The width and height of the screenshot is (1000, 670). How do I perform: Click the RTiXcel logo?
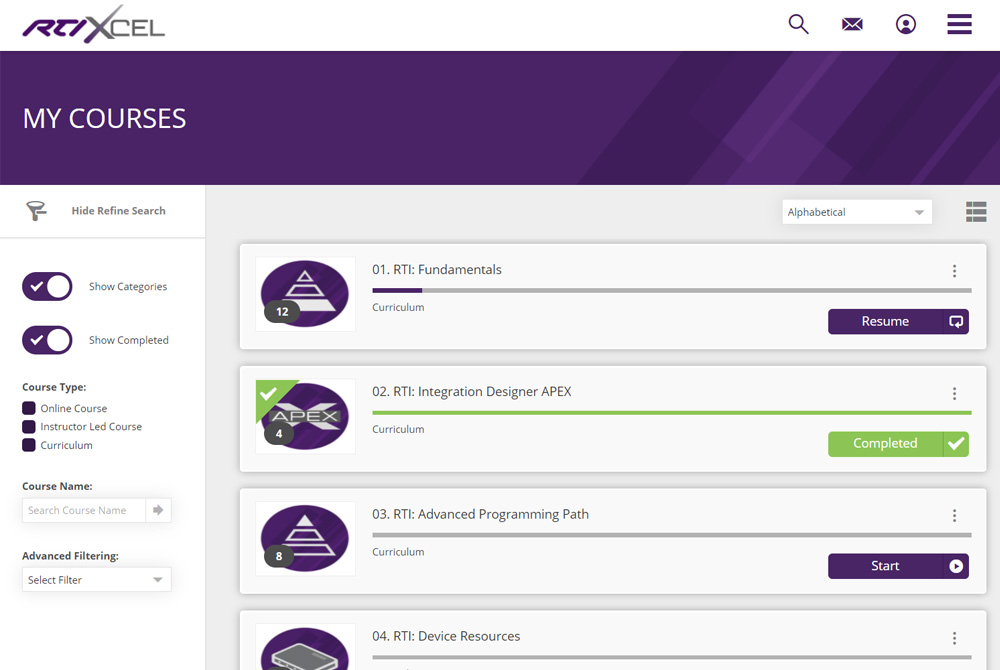(94, 25)
